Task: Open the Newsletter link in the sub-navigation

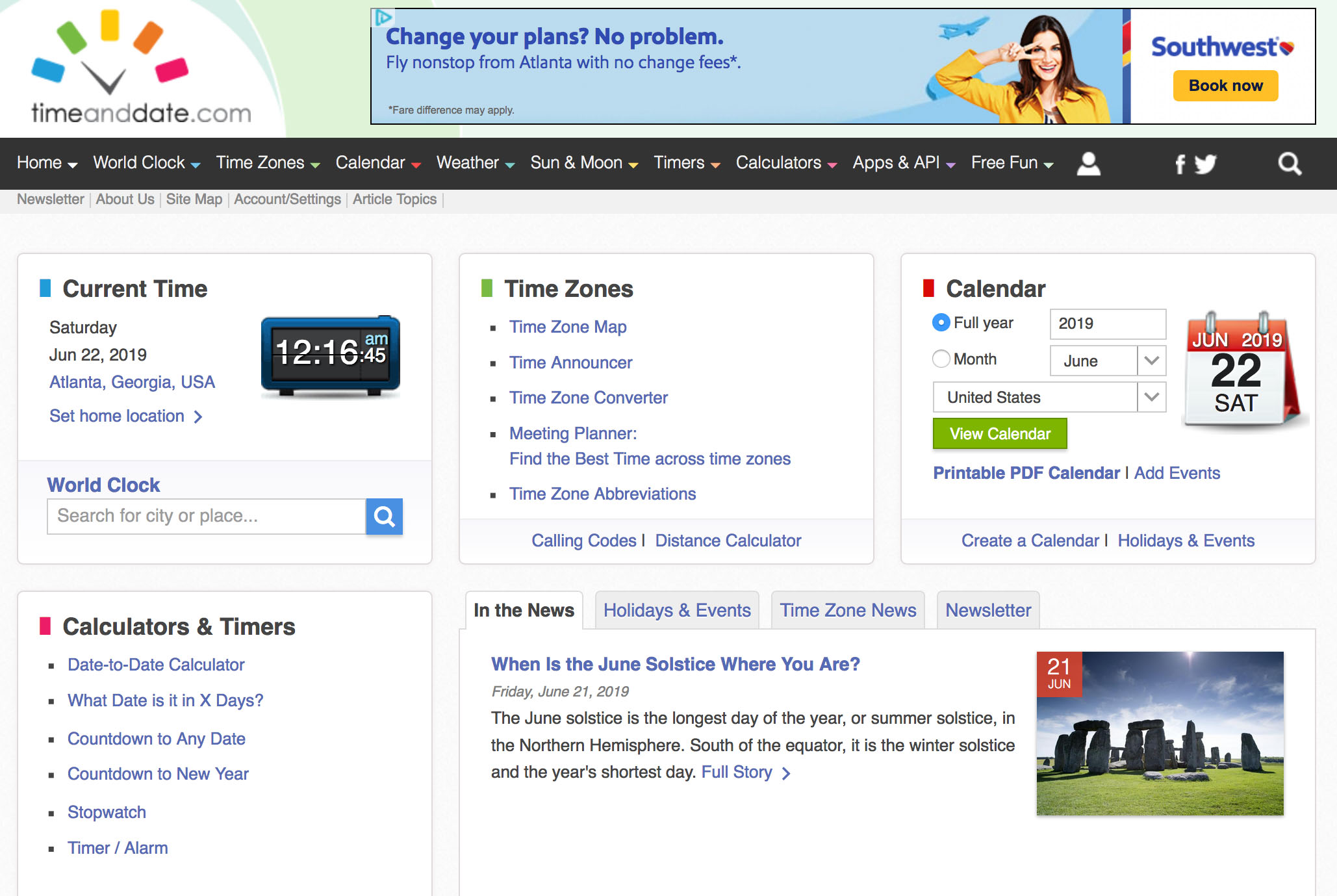Action: [51, 199]
